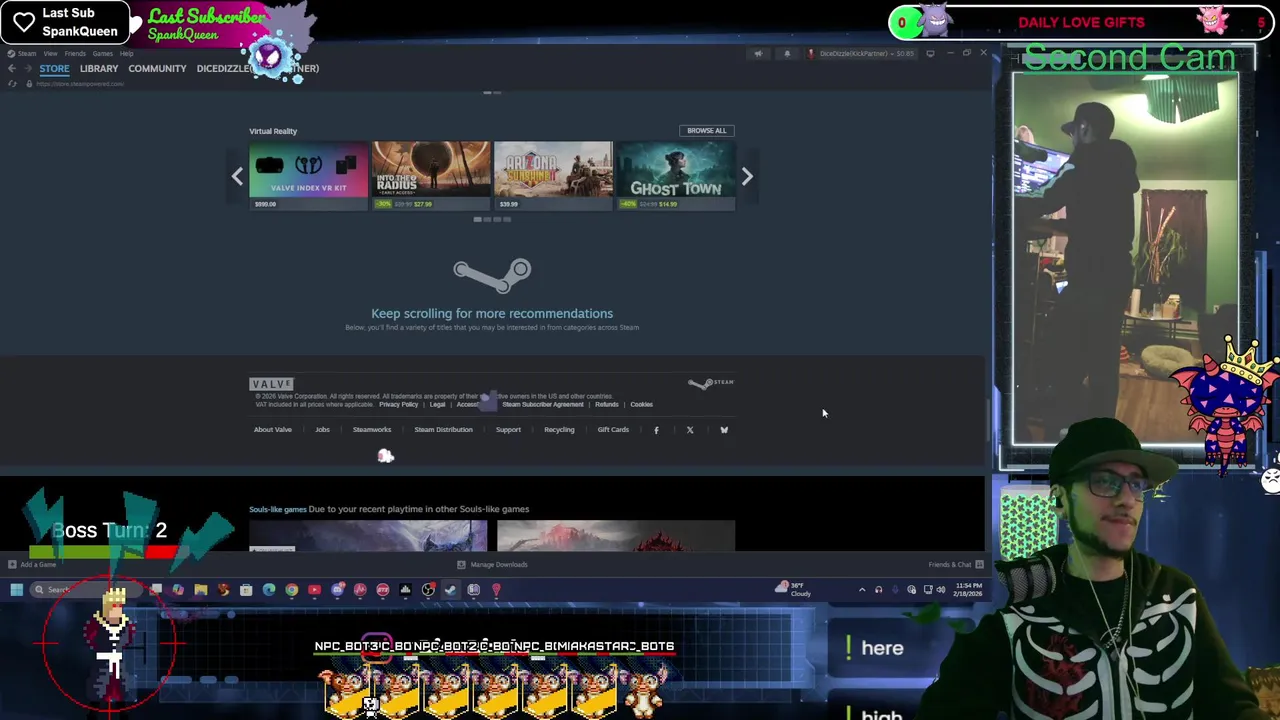Viewport: 1280px width, 720px height.
Task: Show previous Virtual Reality carousel items
Action: pyautogui.click(x=237, y=176)
